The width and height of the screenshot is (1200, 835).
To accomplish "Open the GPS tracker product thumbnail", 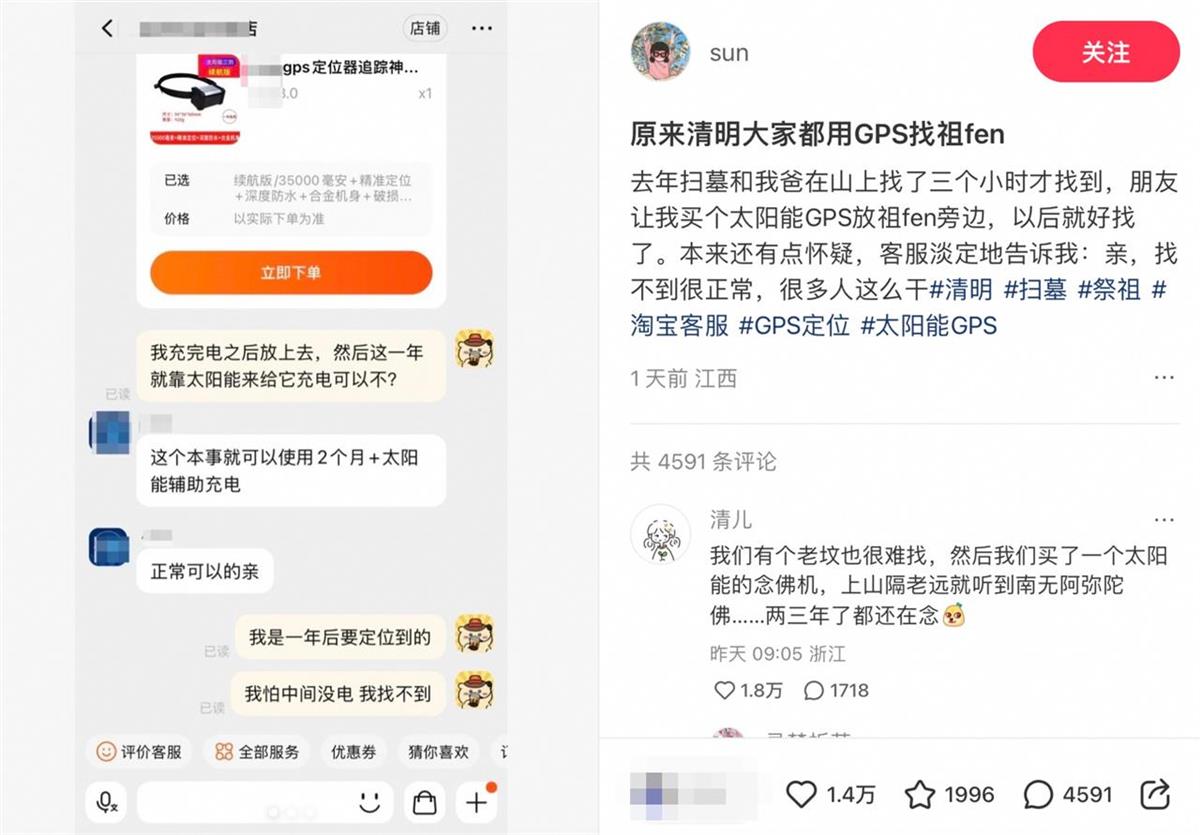I will coord(197,100).
